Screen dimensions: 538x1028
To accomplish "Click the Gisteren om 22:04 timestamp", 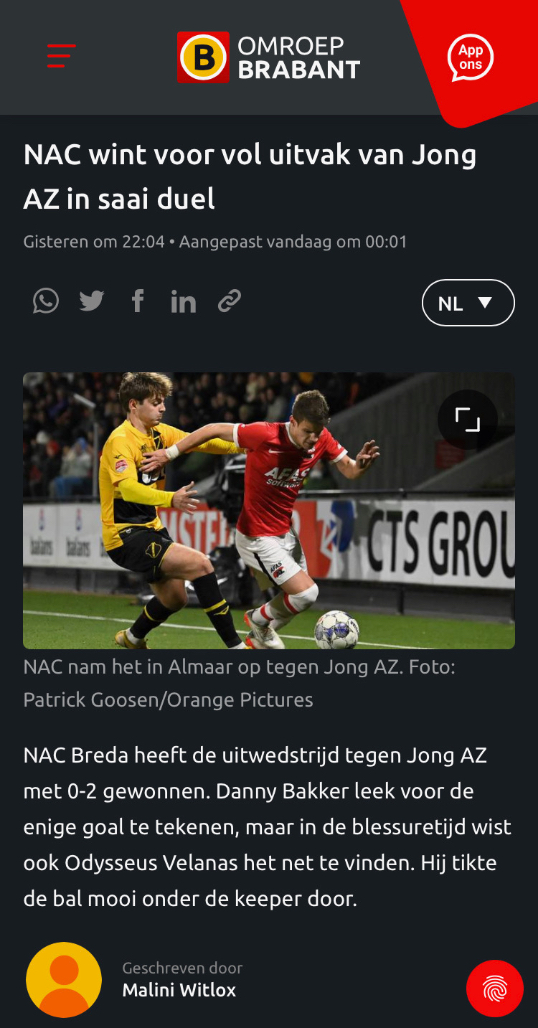I will [x=94, y=242].
